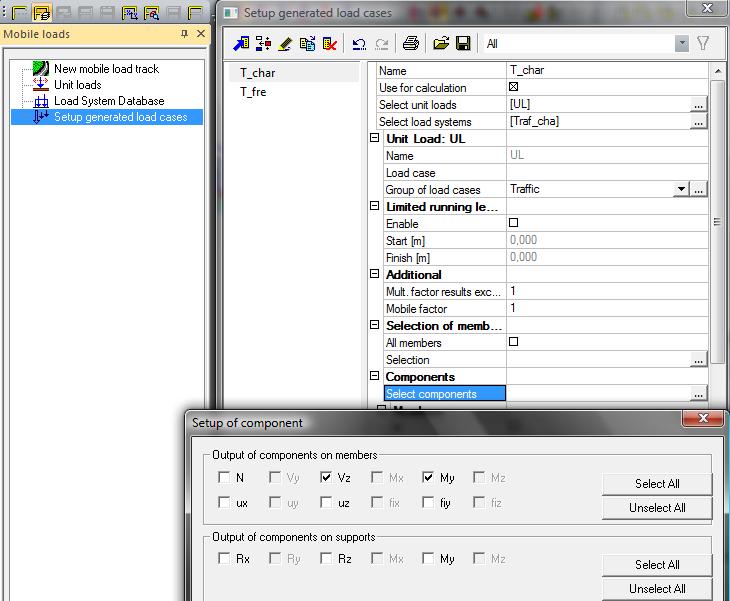Click the undo arrow in toolbar

(359, 44)
